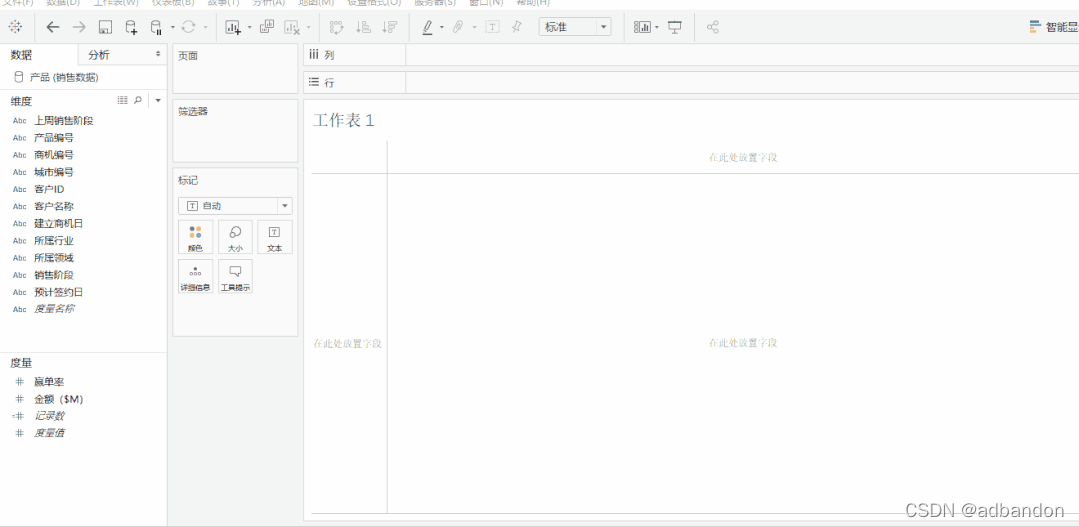Select the 预计签约日 dimension field
This screenshot has height=527, width=1079.
pos(58,292)
